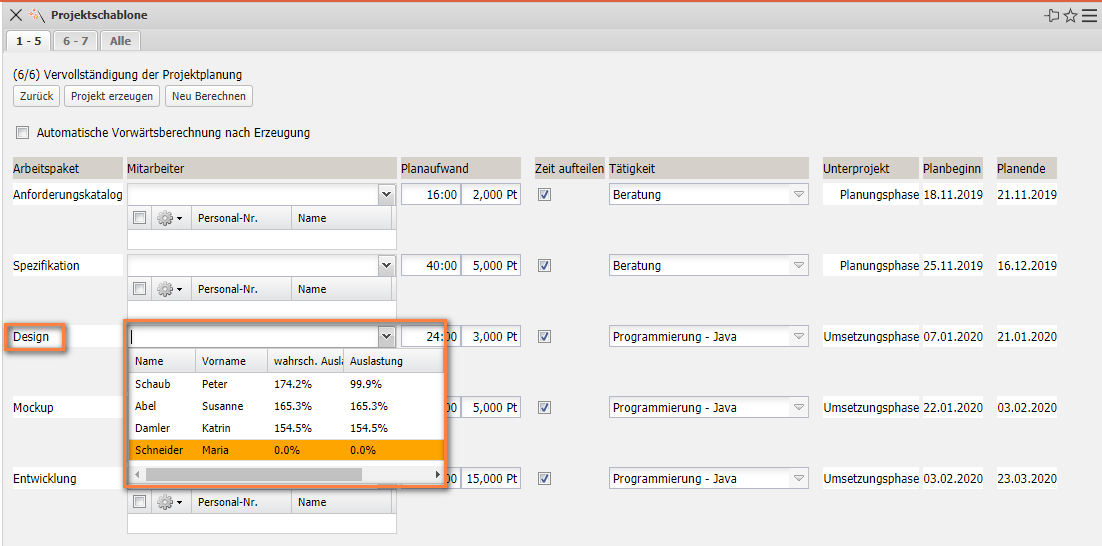Expand Mitarbeiter dropdown for Spezifikation

tap(386, 266)
